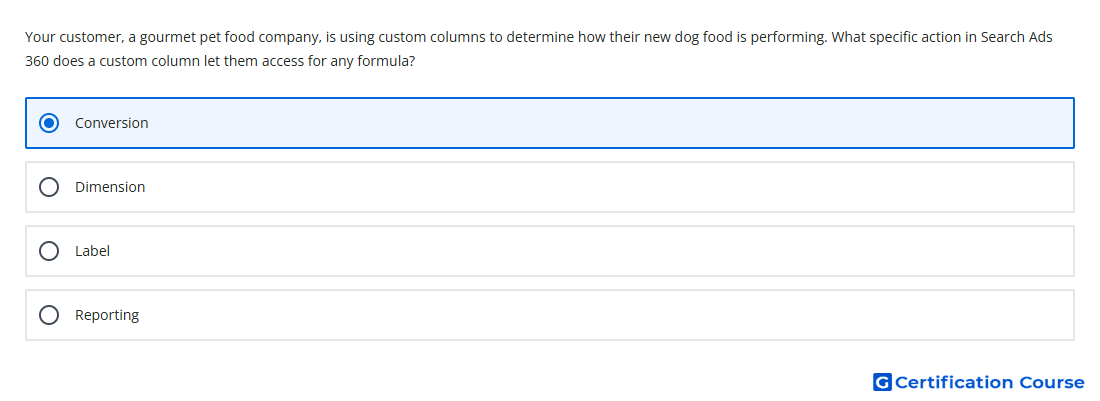Click the phrase "gourmet pet food company"

227,38
